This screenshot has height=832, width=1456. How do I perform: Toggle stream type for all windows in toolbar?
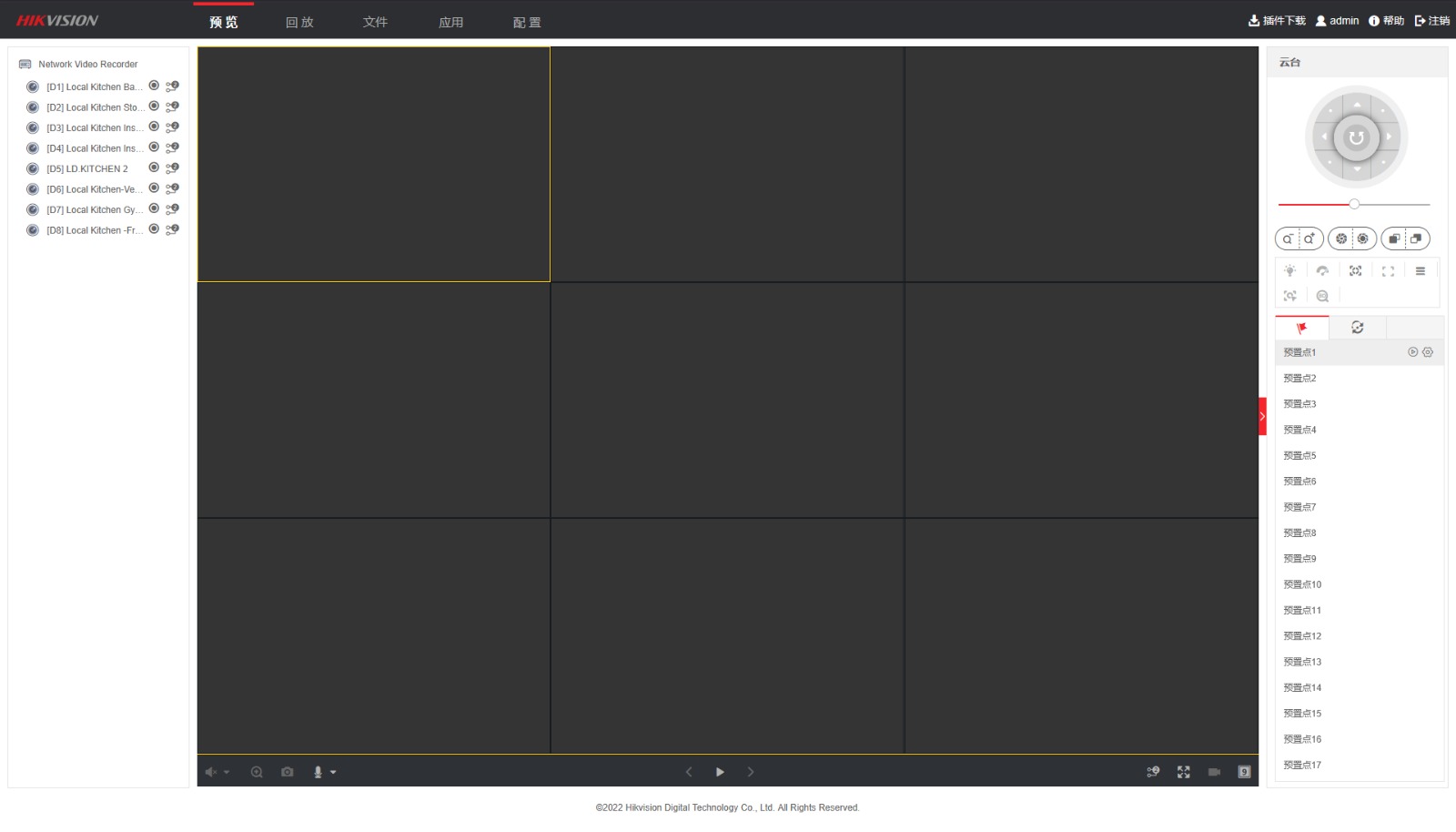click(x=1153, y=772)
